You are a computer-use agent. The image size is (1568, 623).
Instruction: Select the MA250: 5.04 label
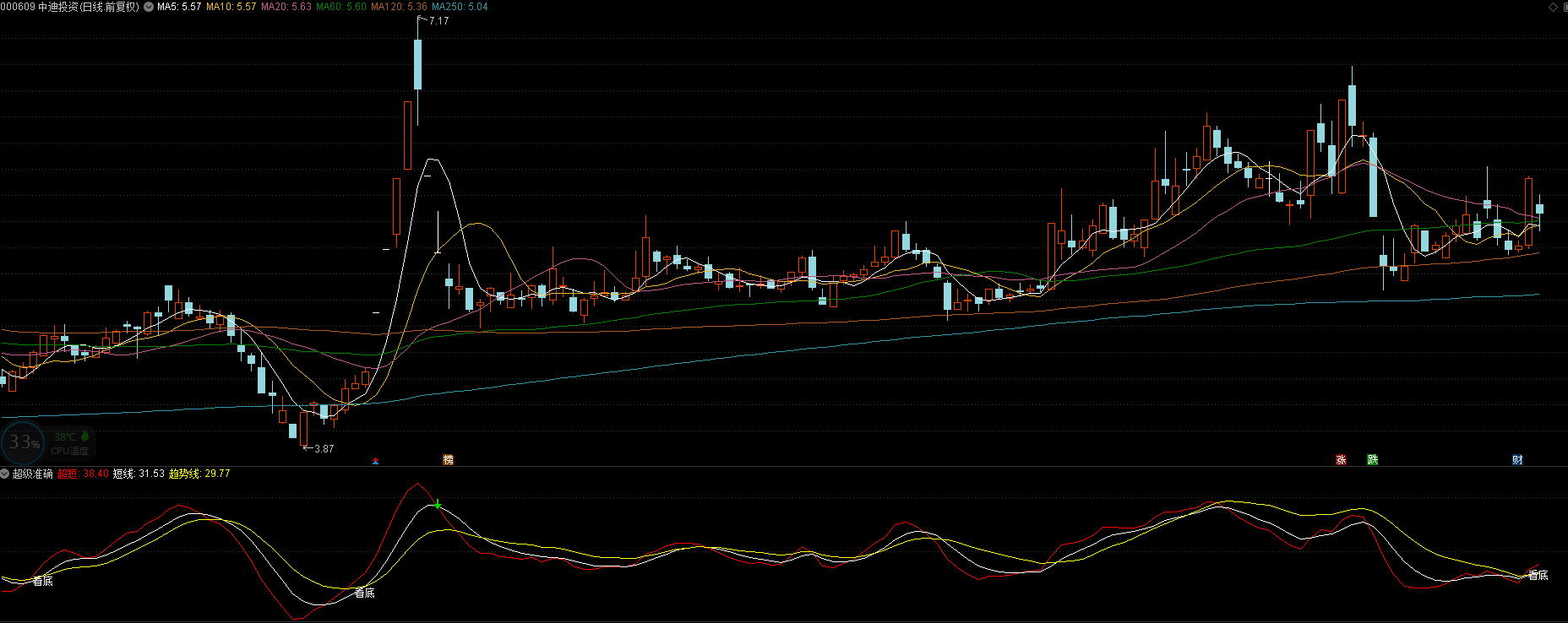click(x=460, y=7)
